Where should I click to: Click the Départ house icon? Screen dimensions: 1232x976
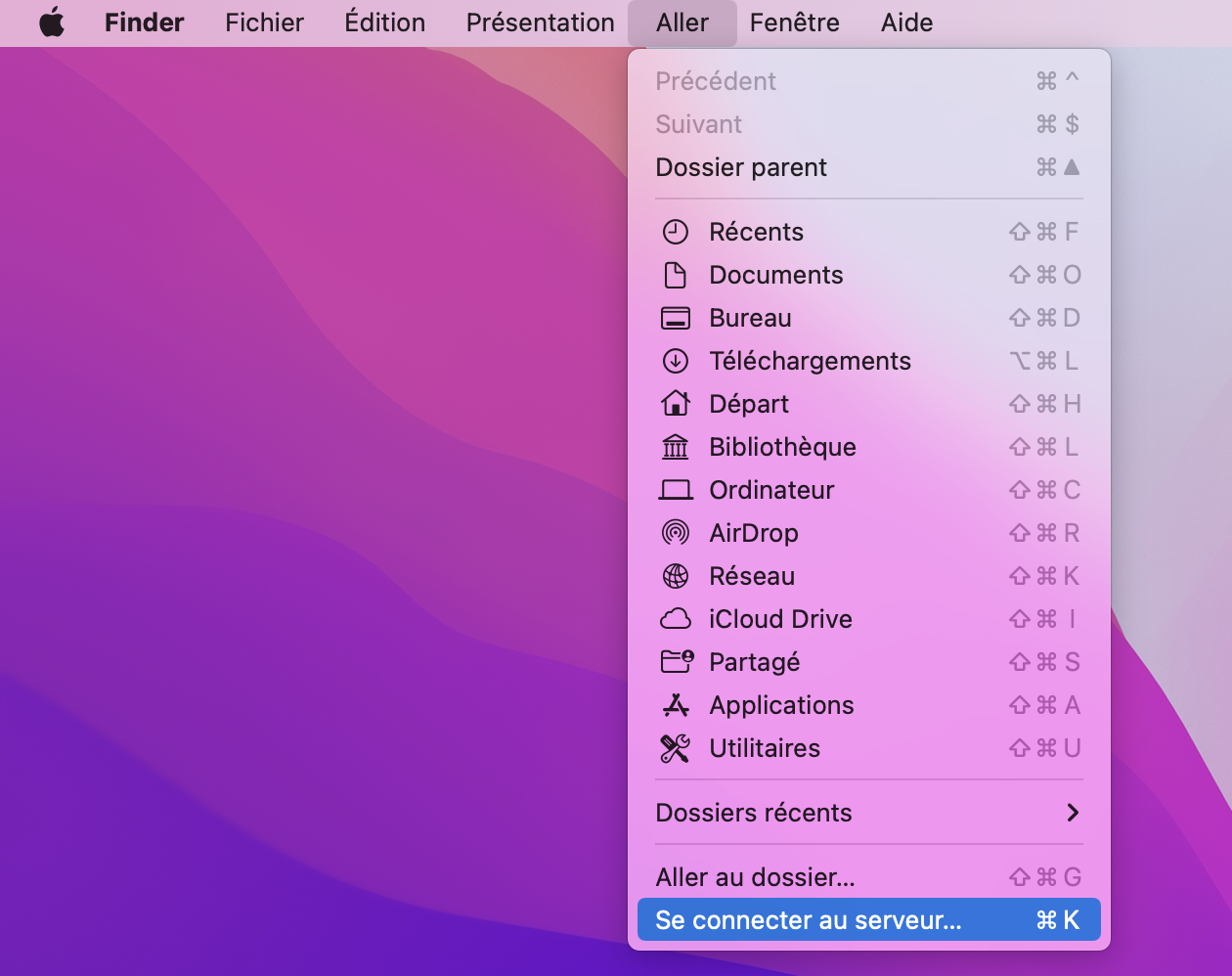(x=676, y=403)
